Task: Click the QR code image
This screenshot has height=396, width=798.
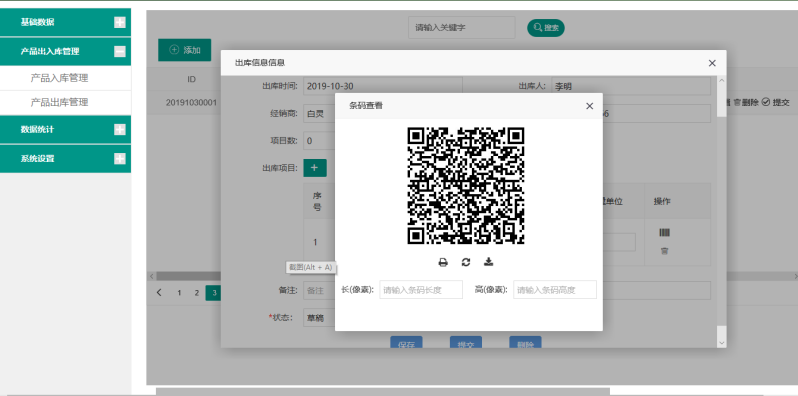Action: click(x=466, y=186)
